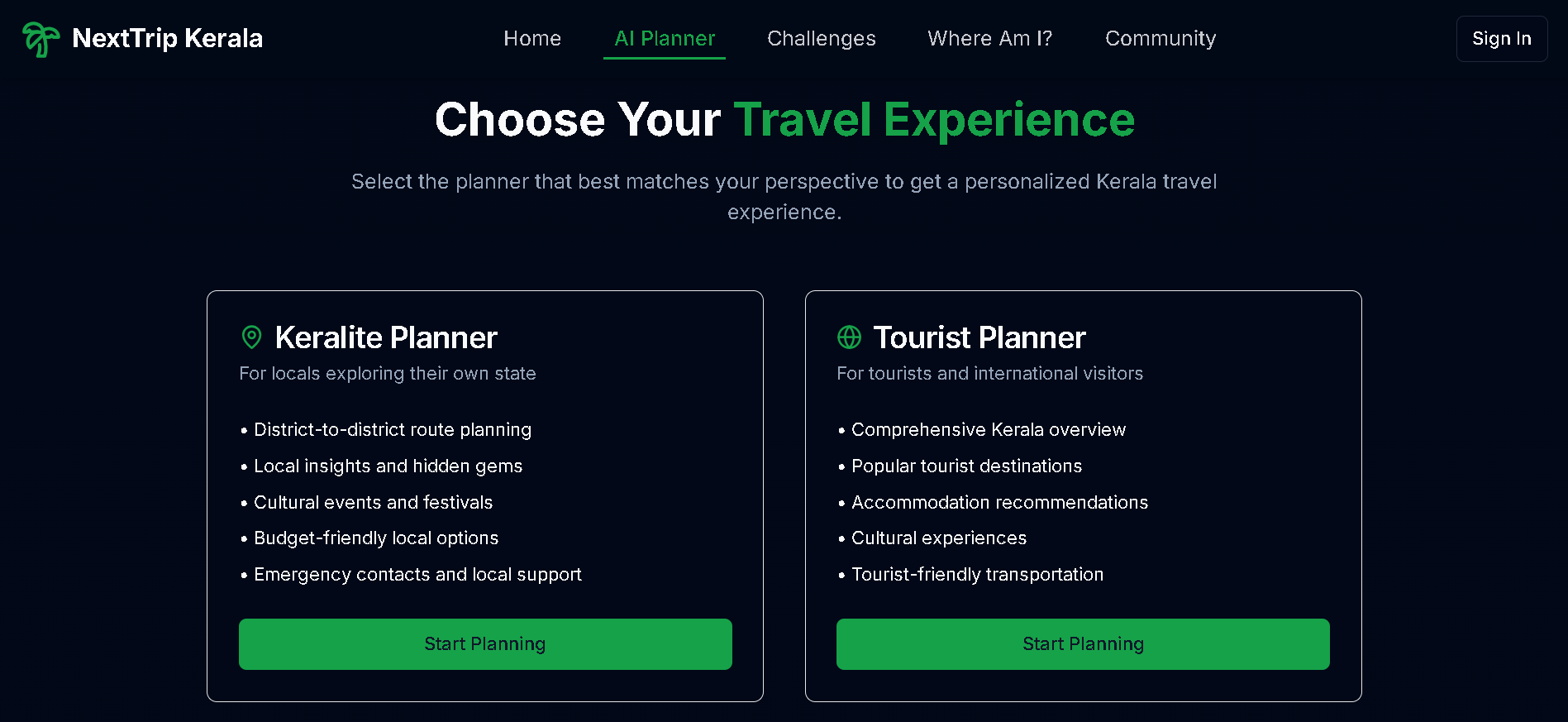The width and height of the screenshot is (1568, 722).
Task: Click the location pin icon beside Keralite Planner
Action: point(251,337)
